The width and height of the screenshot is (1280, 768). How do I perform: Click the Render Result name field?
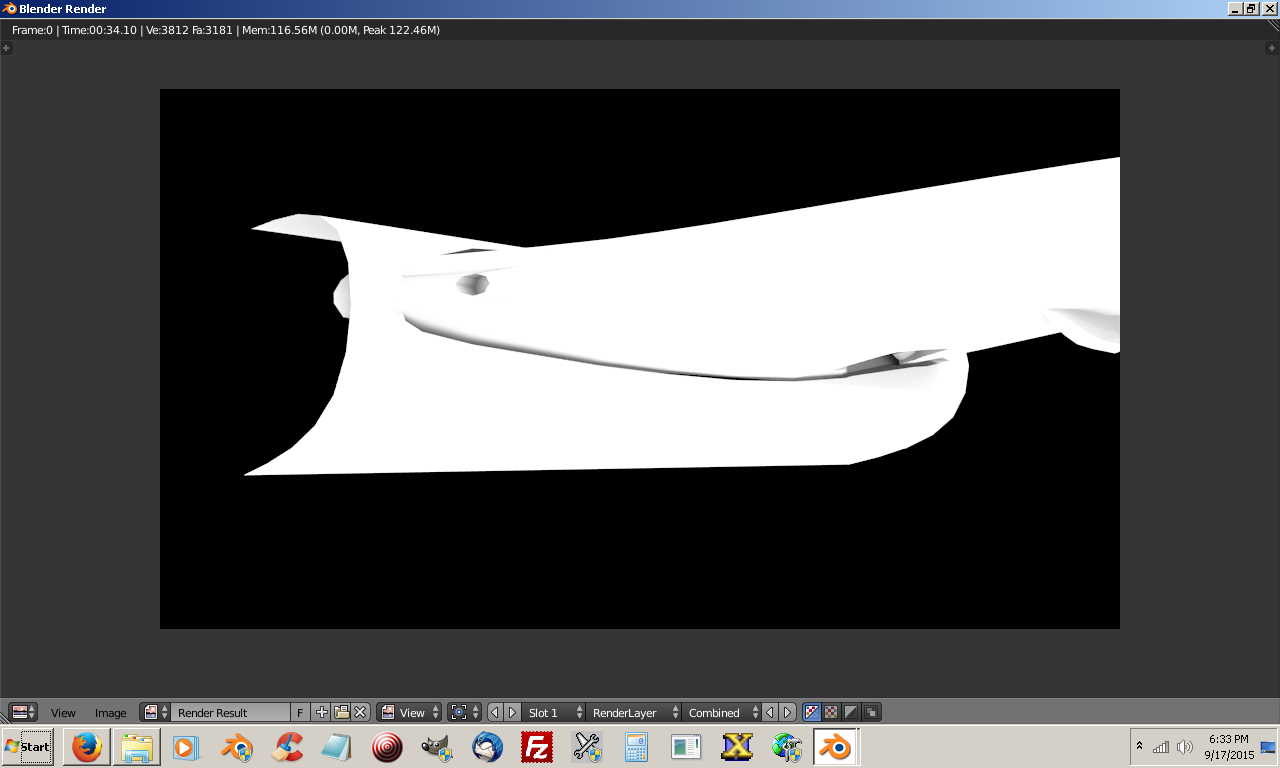(230, 712)
